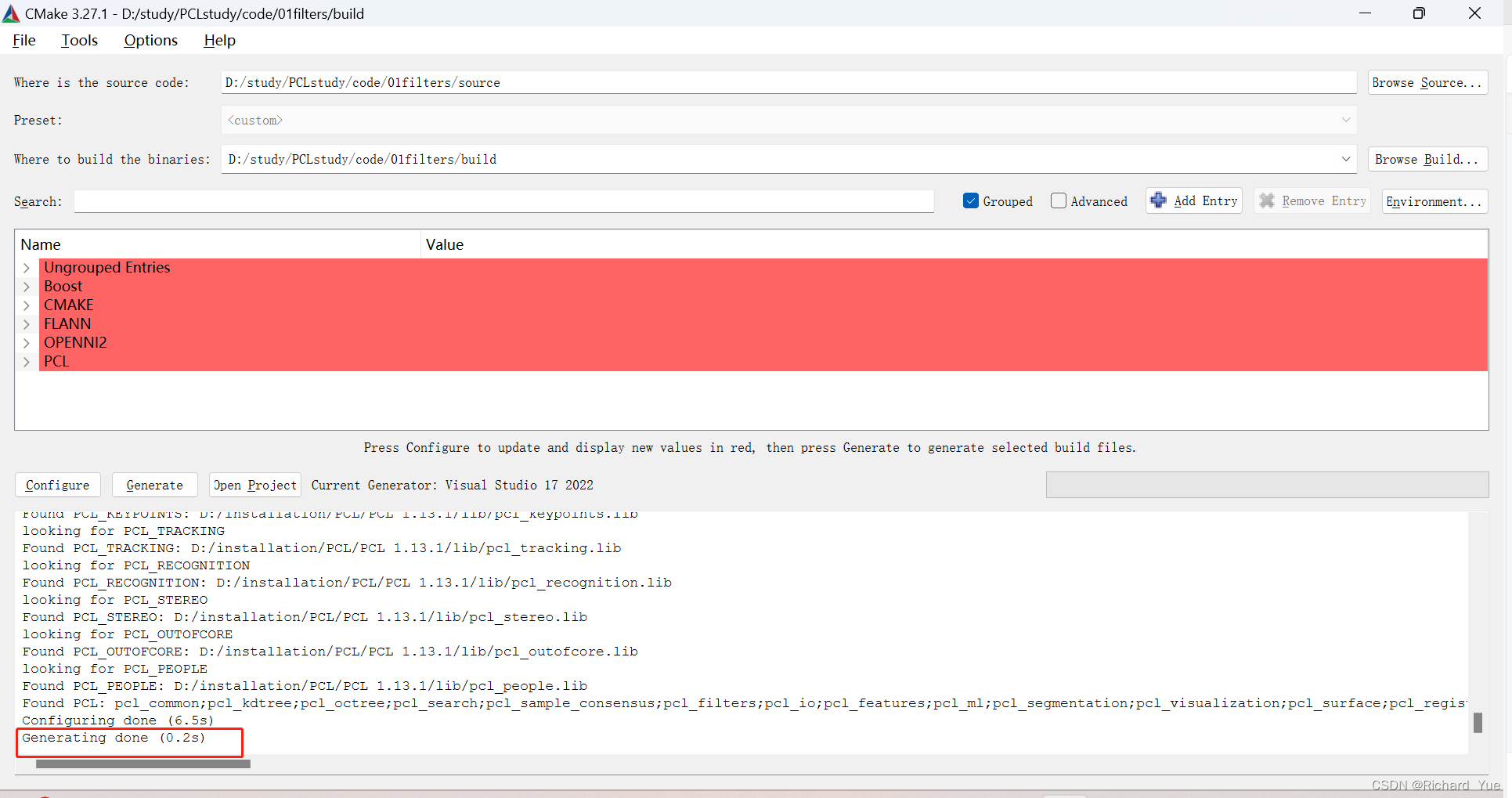Click the source code path input field
The image size is (1512, 798).
pyautogui.click(x=788, y=82)
